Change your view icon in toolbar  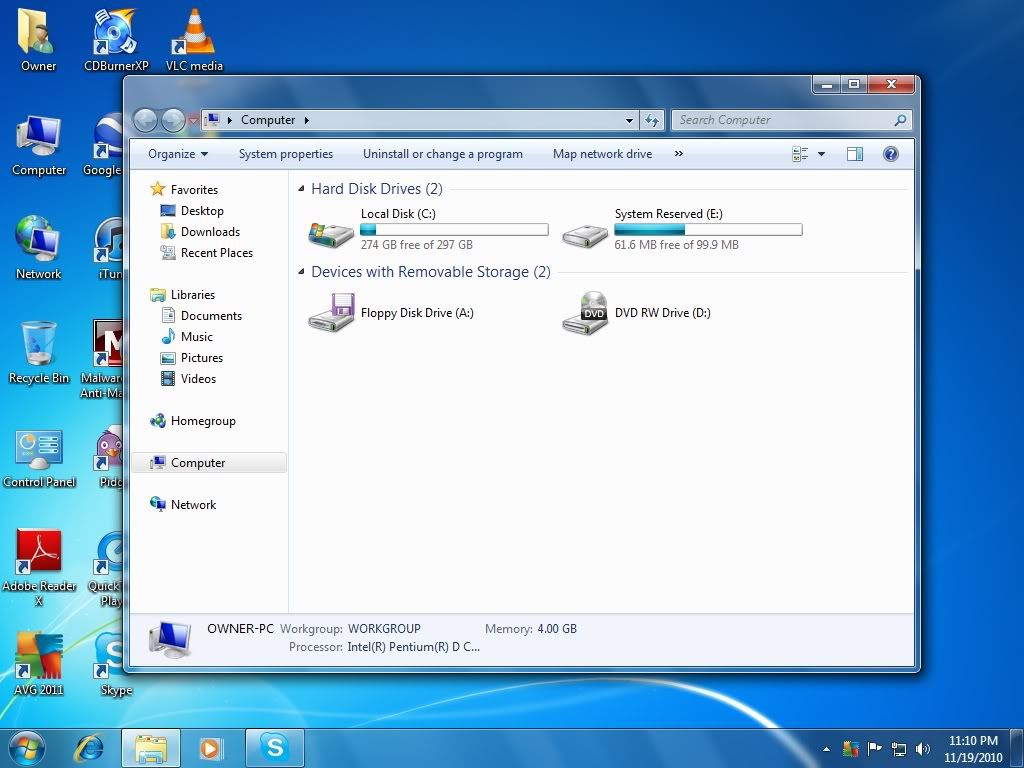800,154
